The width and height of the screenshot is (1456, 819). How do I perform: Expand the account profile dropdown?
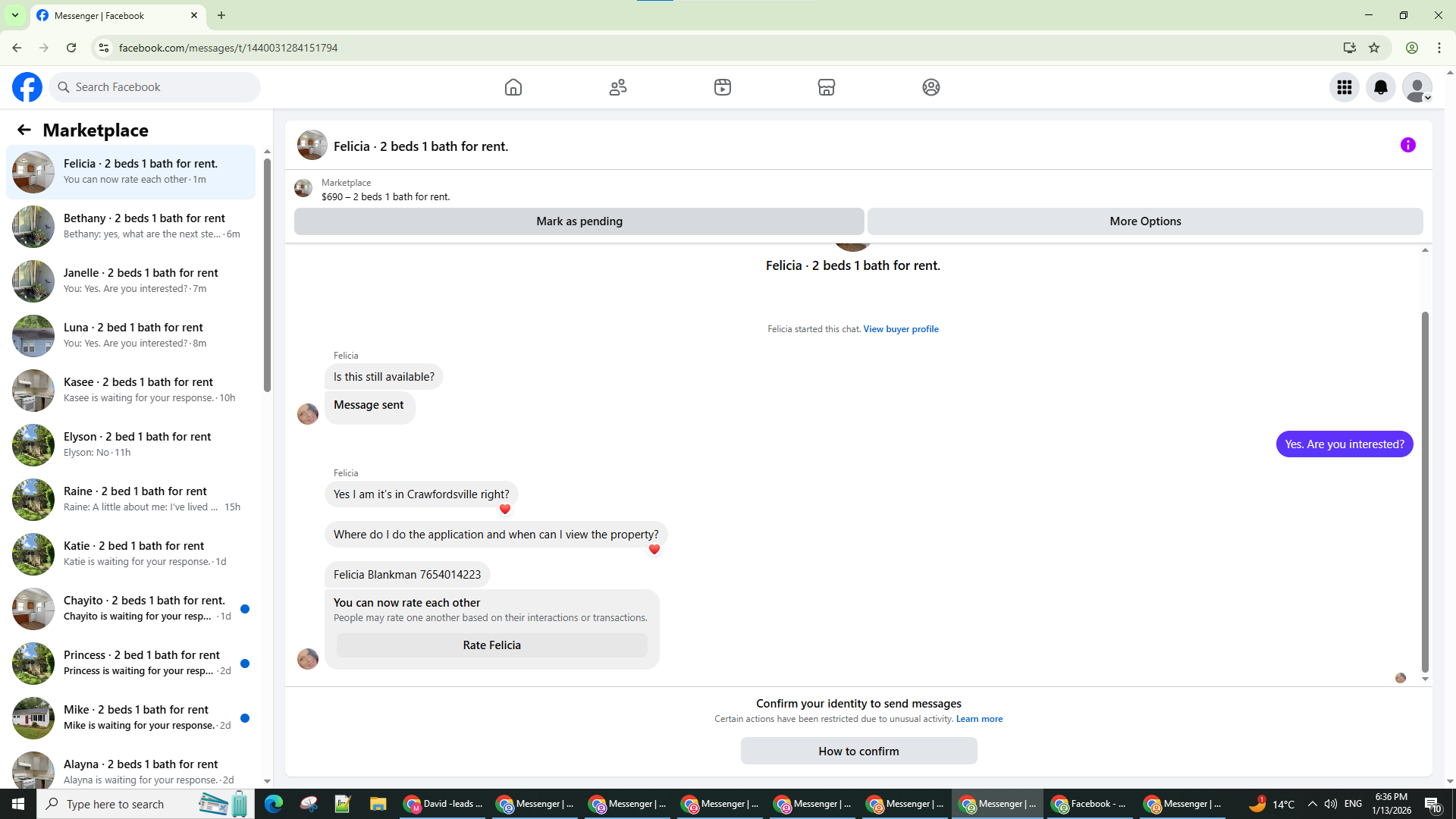(1417, 87)
